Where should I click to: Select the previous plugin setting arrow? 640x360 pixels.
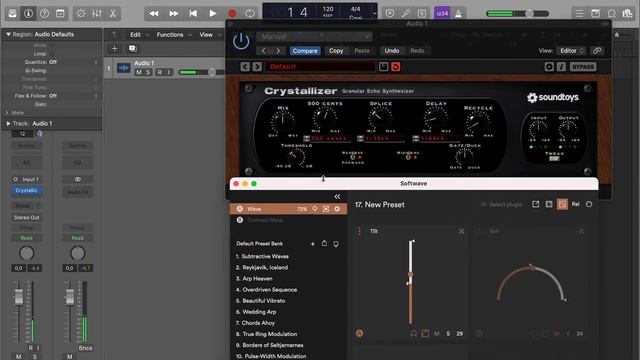(x=263, y=51)
